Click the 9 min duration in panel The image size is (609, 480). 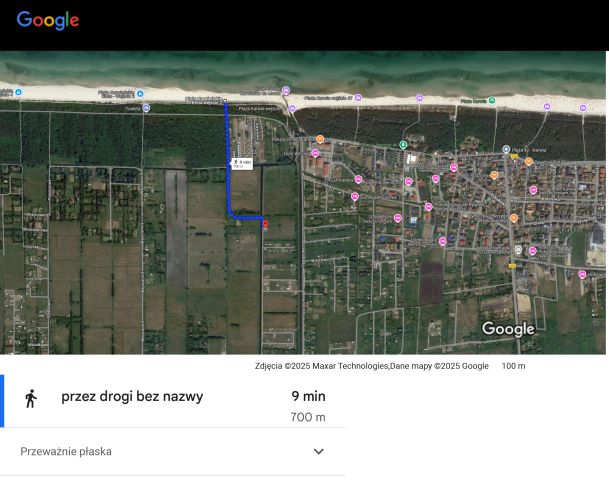click(x=308, y=397)
